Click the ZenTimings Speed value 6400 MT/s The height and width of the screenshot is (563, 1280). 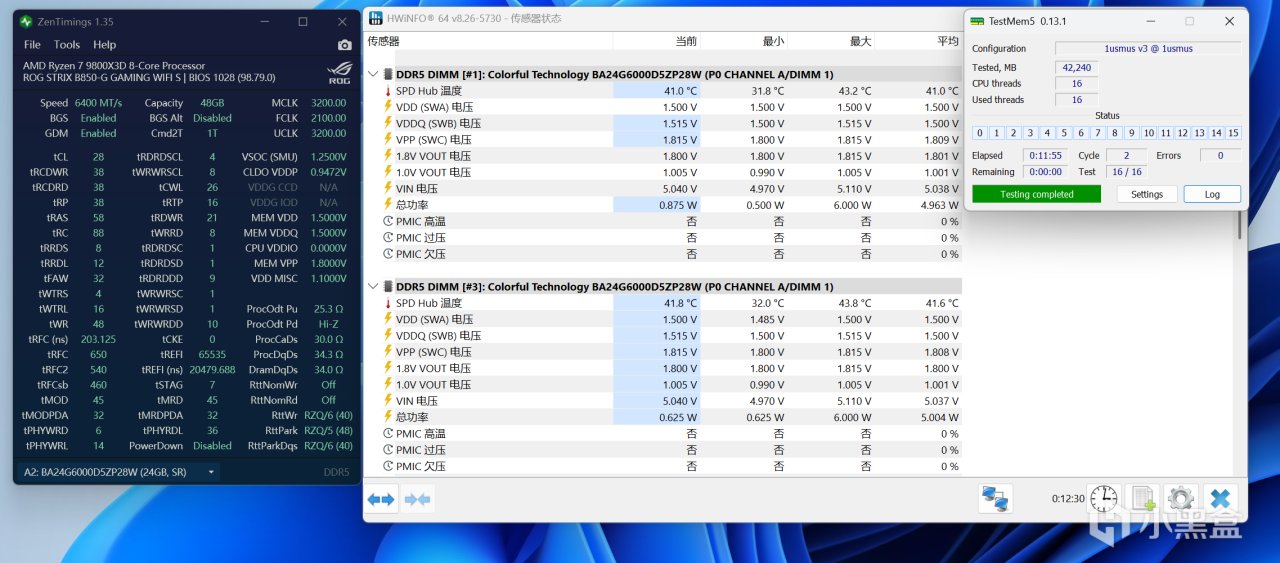click(98, 103)
